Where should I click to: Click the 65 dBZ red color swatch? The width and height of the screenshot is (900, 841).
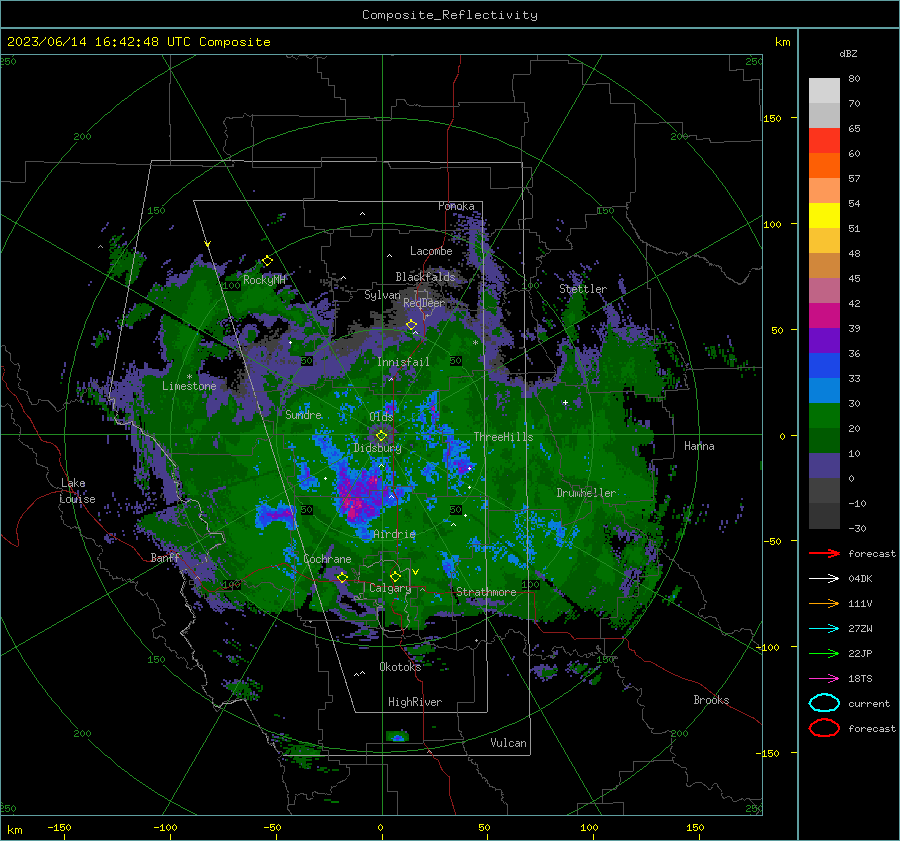coord(824,140)
